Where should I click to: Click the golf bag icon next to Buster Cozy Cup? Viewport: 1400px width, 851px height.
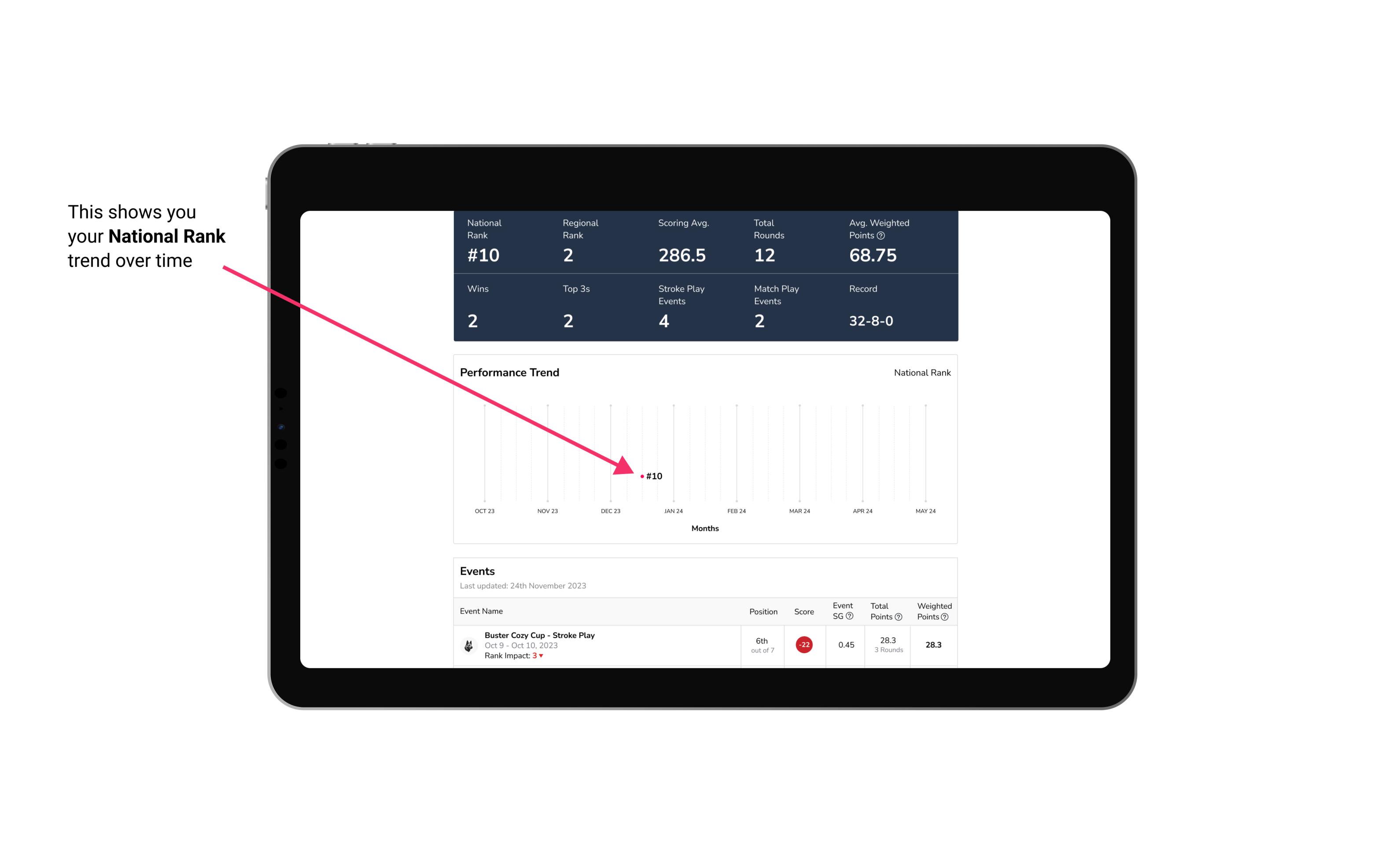[469, 644]
